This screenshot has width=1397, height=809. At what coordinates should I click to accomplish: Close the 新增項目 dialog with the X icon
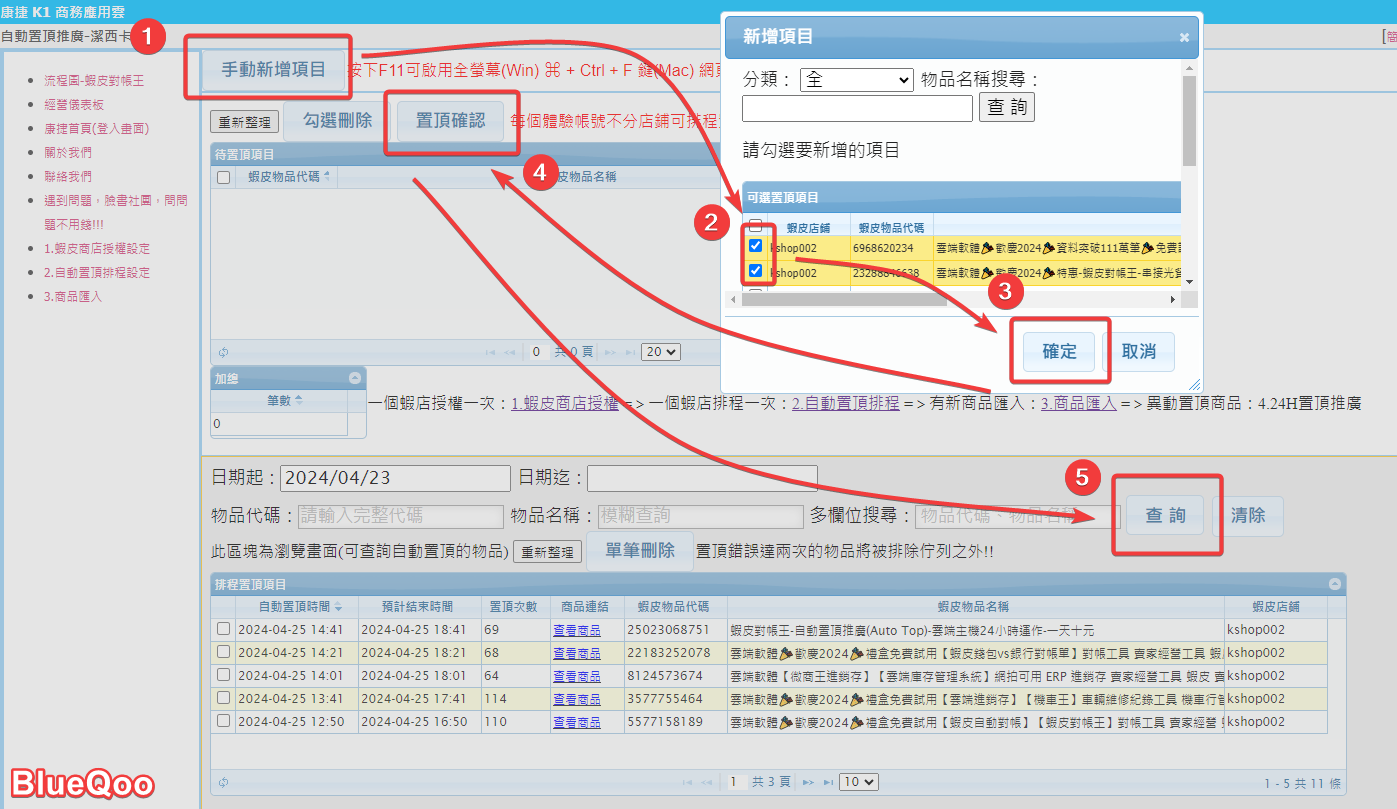coord(1184,37)
